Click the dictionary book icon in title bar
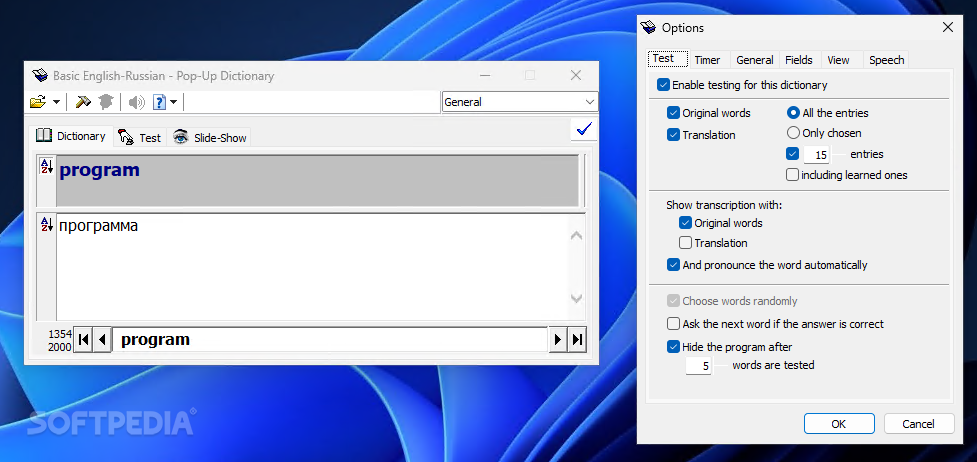Viewport: 977px width, 462px height. coord(40,76)
